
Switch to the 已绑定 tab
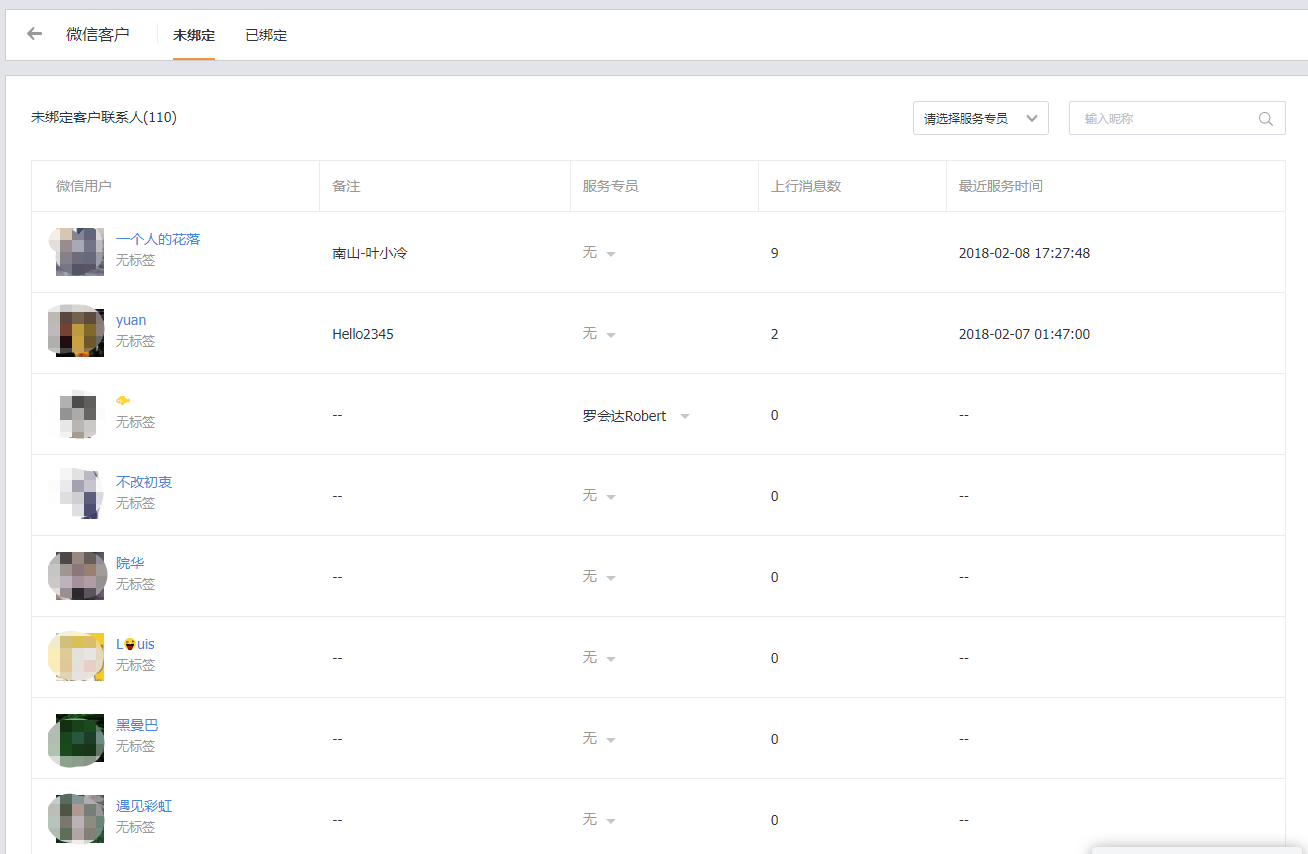(266, 35)
